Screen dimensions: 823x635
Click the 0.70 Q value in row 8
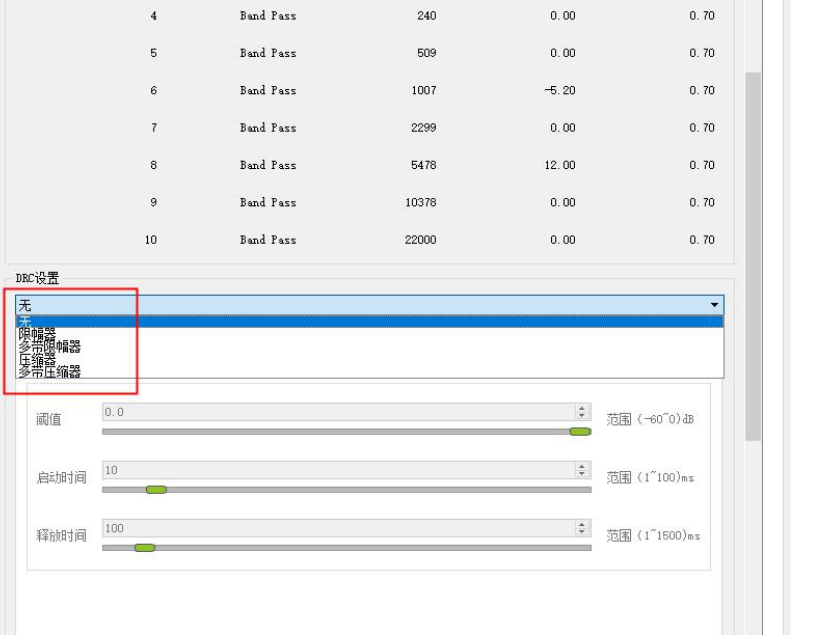(702, 165)
